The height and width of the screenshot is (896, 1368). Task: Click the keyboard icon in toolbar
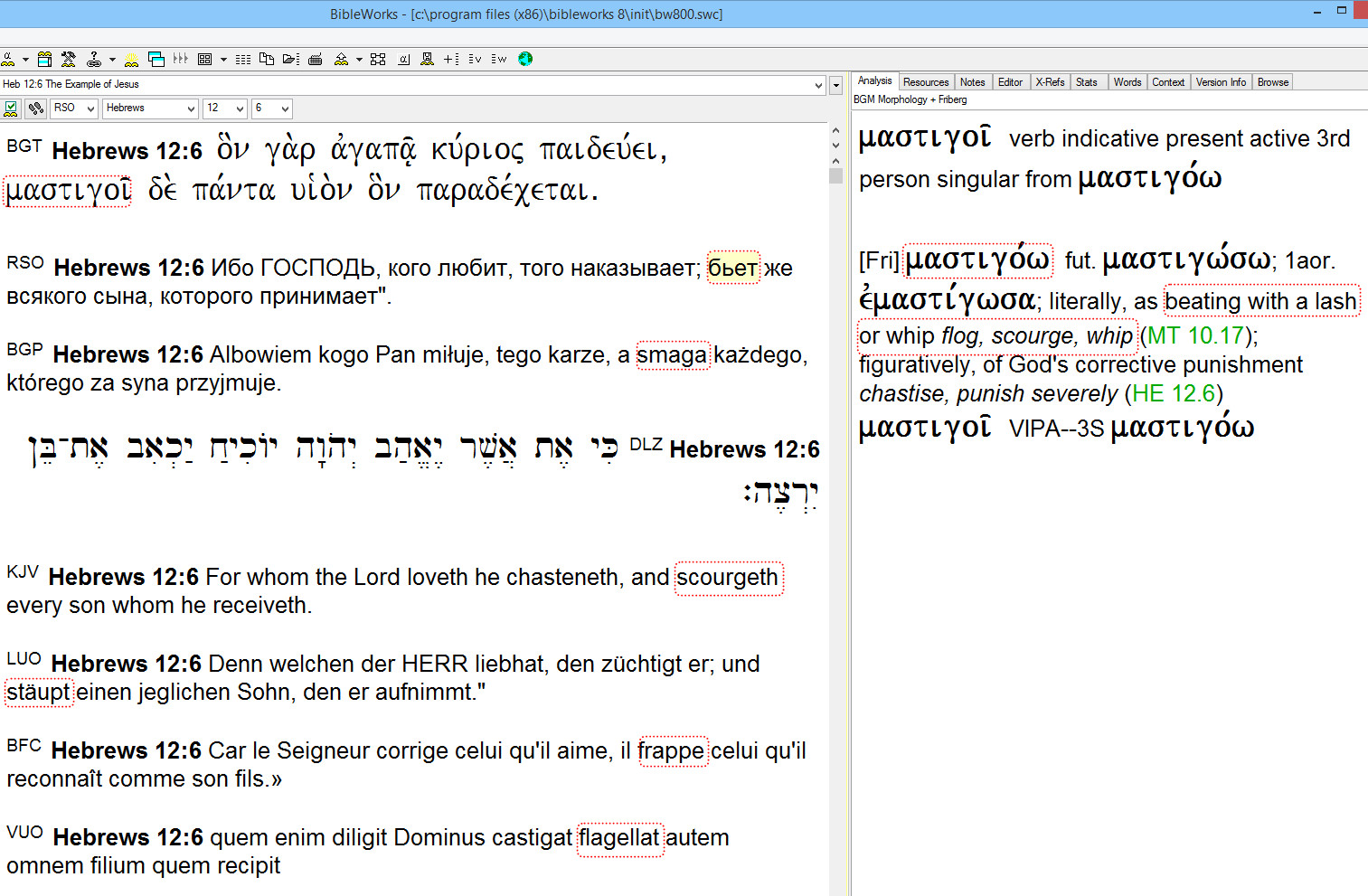click(316, 59)
